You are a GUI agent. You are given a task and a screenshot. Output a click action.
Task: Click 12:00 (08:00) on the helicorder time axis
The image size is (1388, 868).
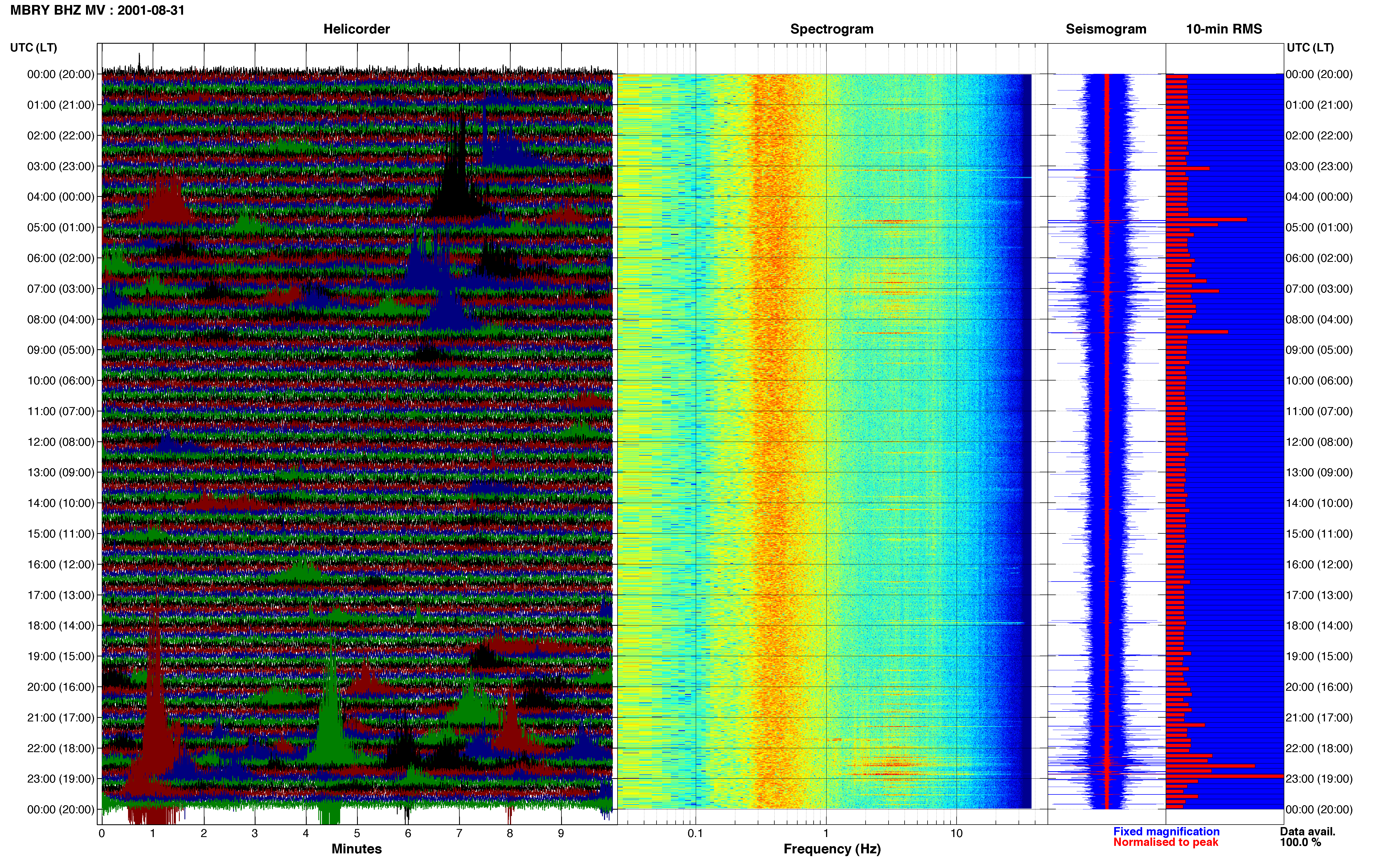(61, 442)
